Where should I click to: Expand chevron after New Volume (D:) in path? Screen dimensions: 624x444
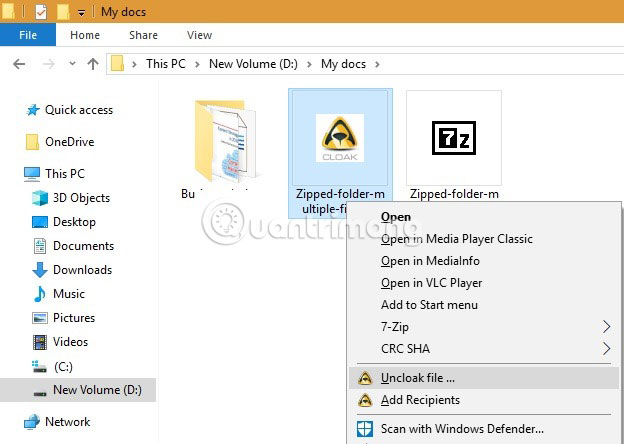click(x=309, y=64)
